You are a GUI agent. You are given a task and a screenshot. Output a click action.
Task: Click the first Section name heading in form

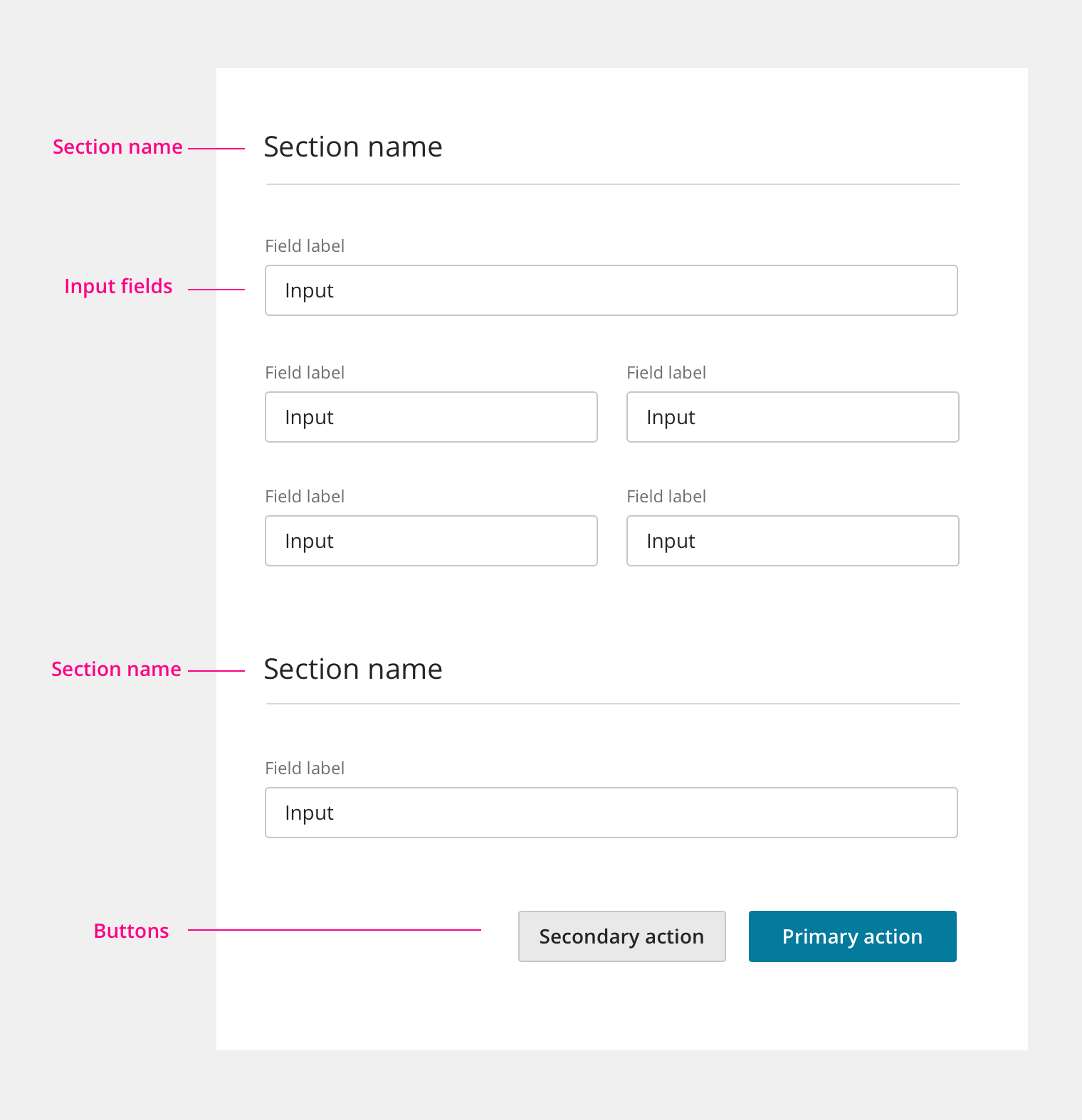pos(353,147)
